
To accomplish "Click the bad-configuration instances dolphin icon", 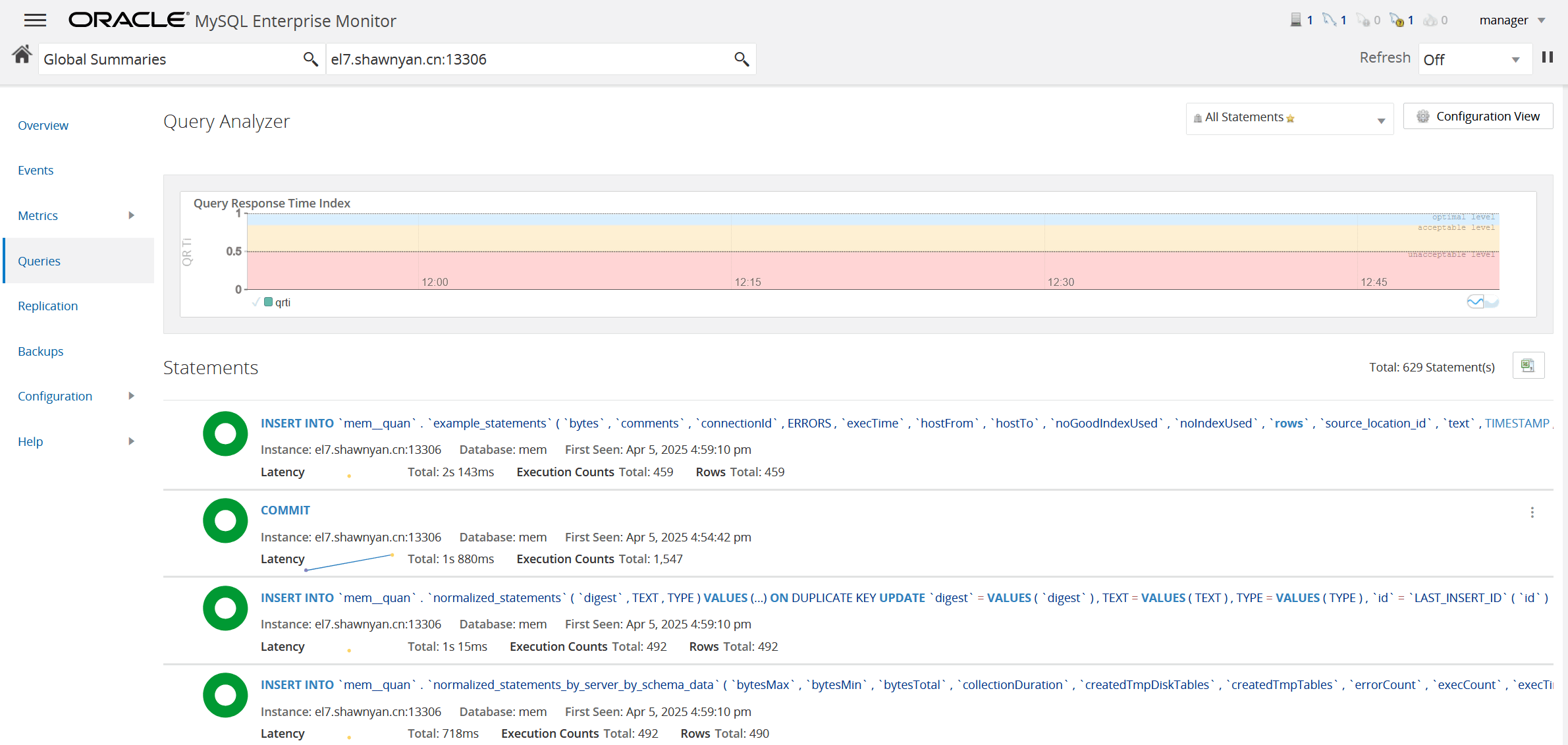I will pyautogui.click(x=1363, y=20).
